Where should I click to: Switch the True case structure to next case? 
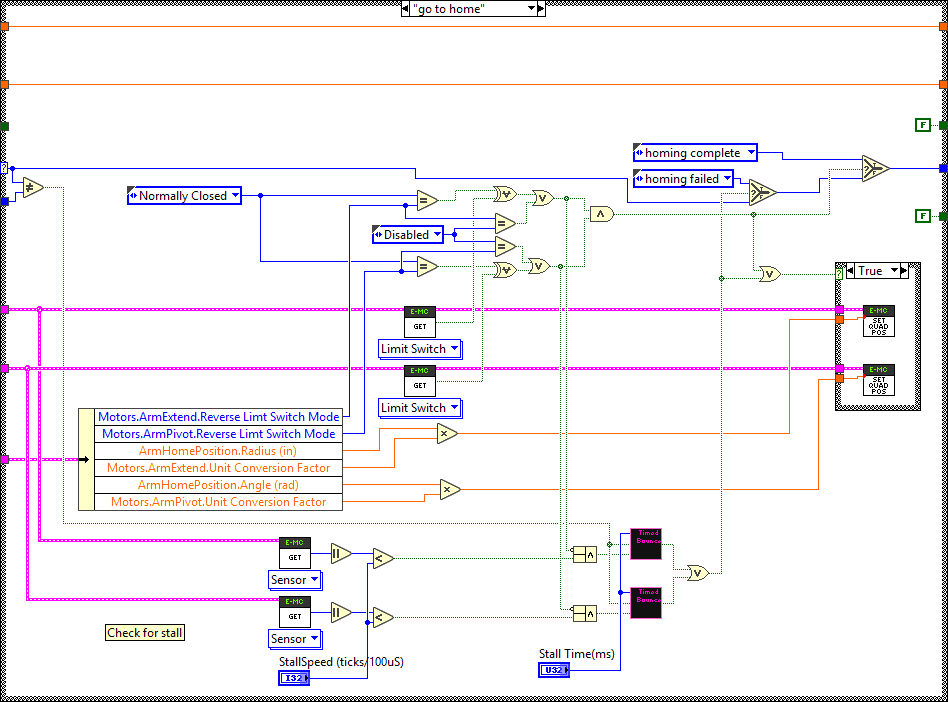pyautogui.click(x=903, y=271)
